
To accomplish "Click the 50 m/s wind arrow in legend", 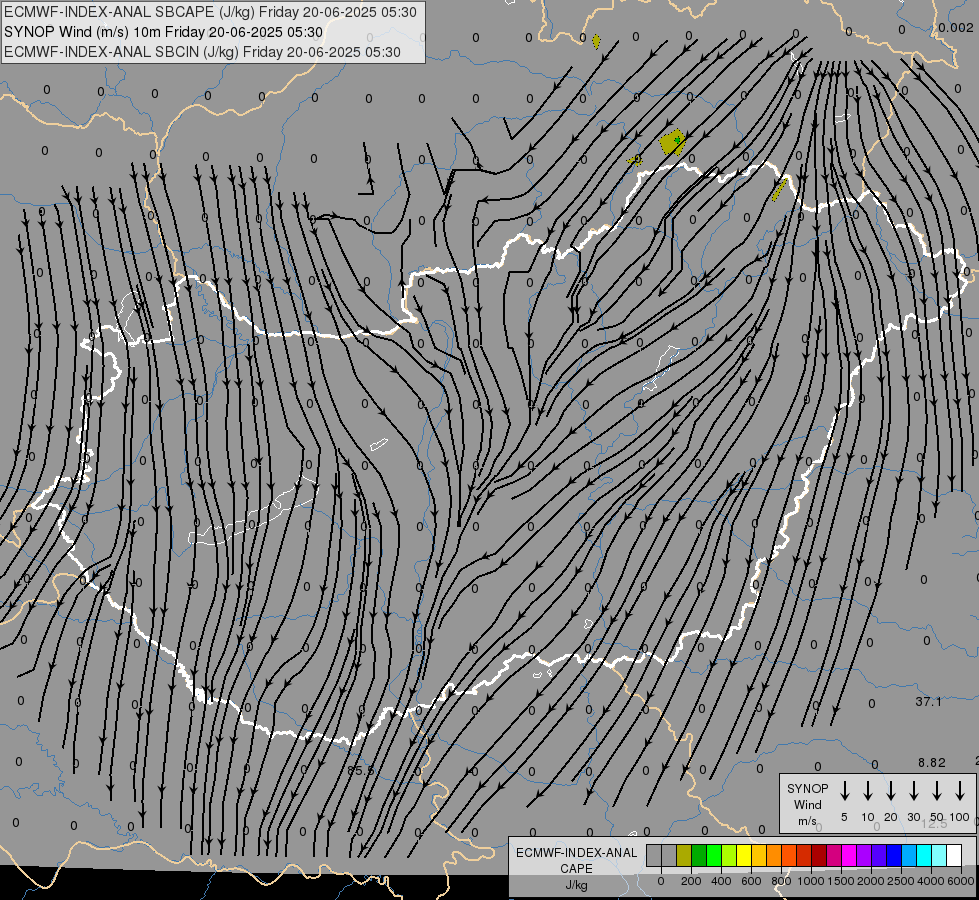I will coord(937,791).
